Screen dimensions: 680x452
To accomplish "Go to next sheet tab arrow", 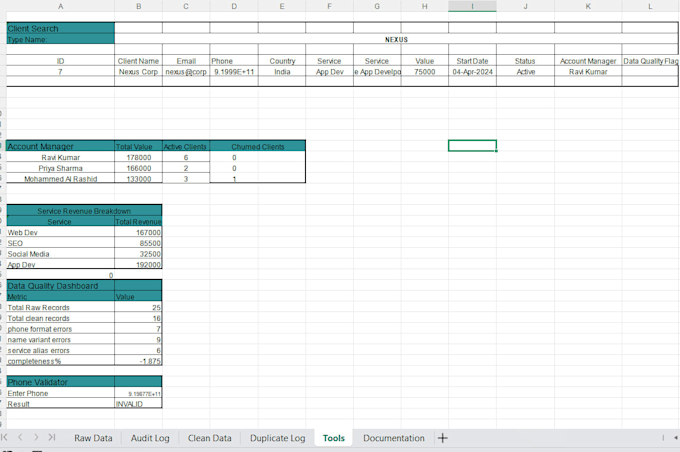I will pyautogui.click(x=36, y=437).
